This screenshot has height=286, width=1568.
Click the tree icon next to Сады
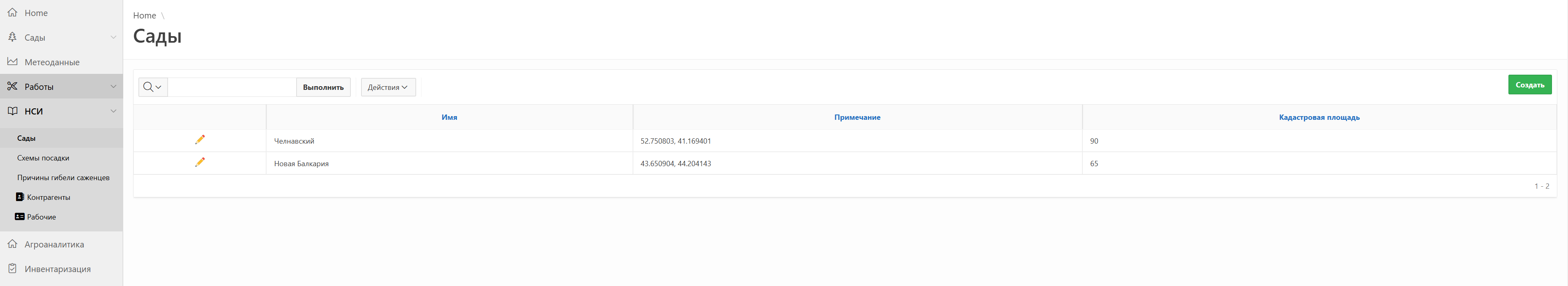[x=12, y=37]
